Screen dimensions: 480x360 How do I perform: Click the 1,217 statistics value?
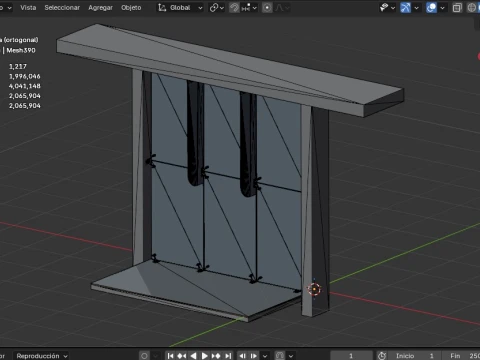point(18,66)
